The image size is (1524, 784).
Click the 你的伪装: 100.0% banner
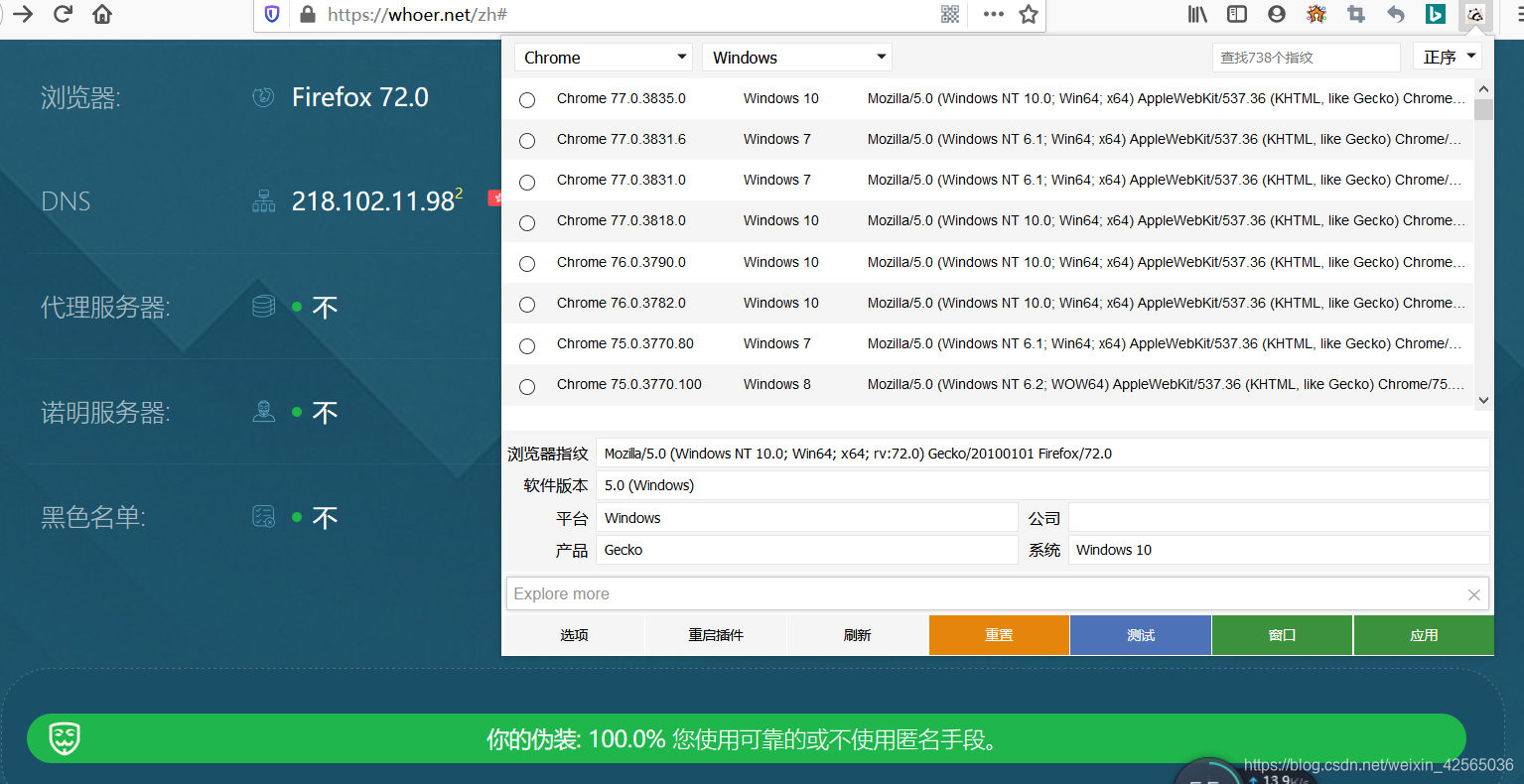[x=746, y=739]
